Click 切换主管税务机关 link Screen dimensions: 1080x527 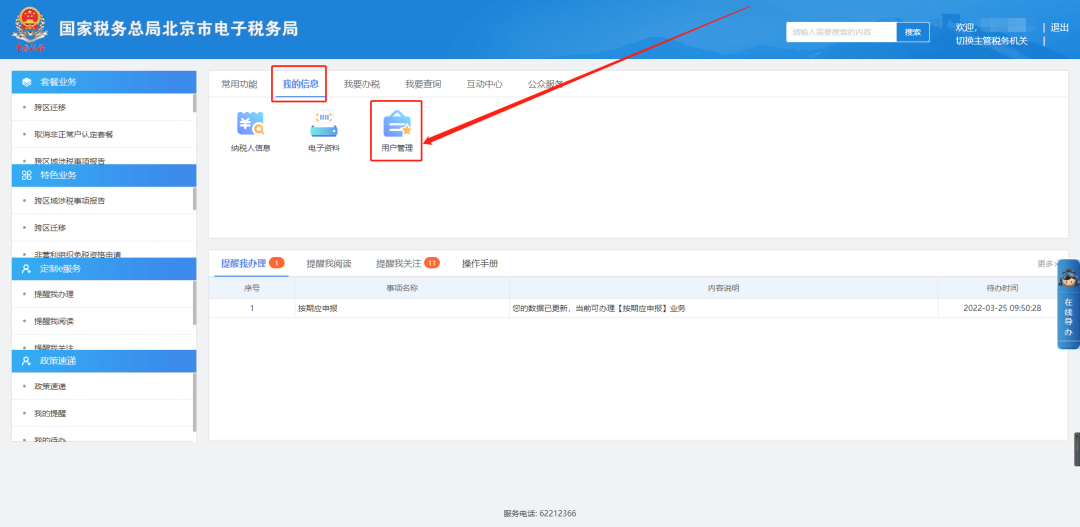click(991, 41)
